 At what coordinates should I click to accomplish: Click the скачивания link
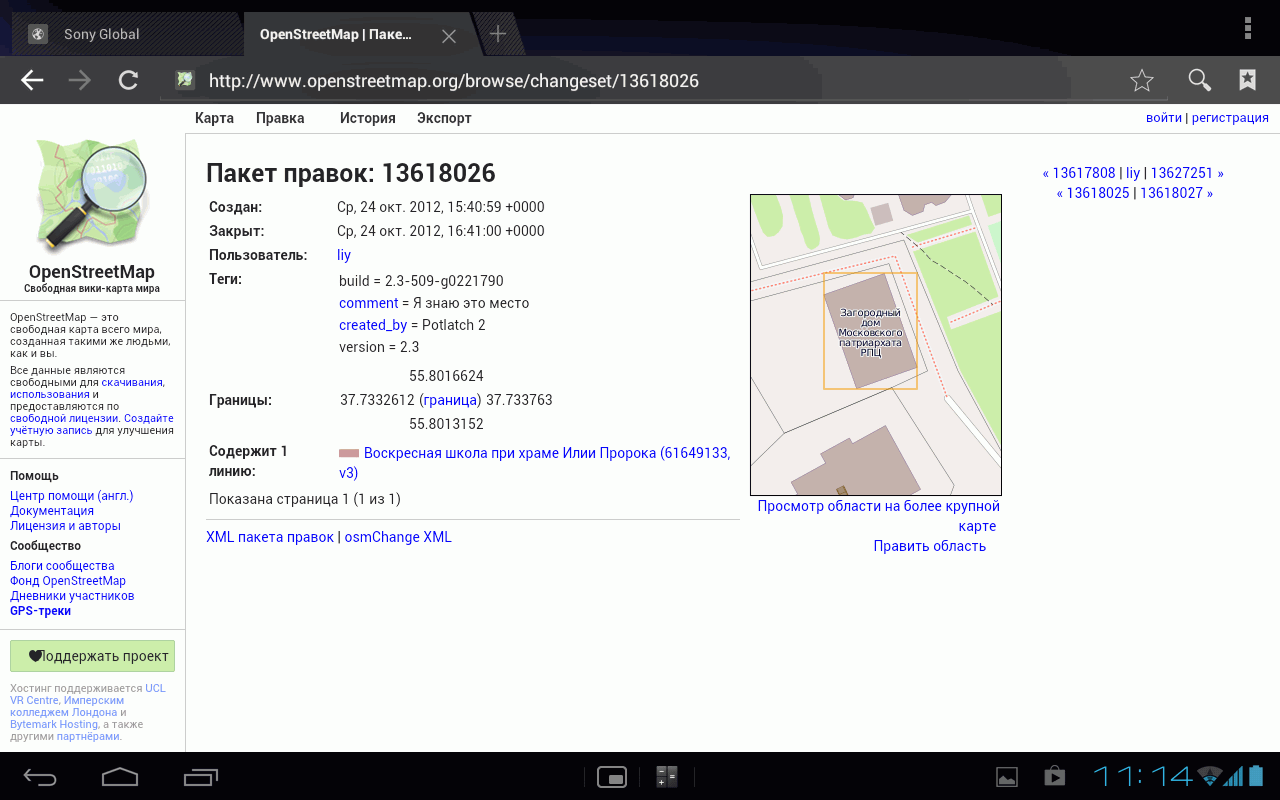pyautogui.click(x=132, y=382)
